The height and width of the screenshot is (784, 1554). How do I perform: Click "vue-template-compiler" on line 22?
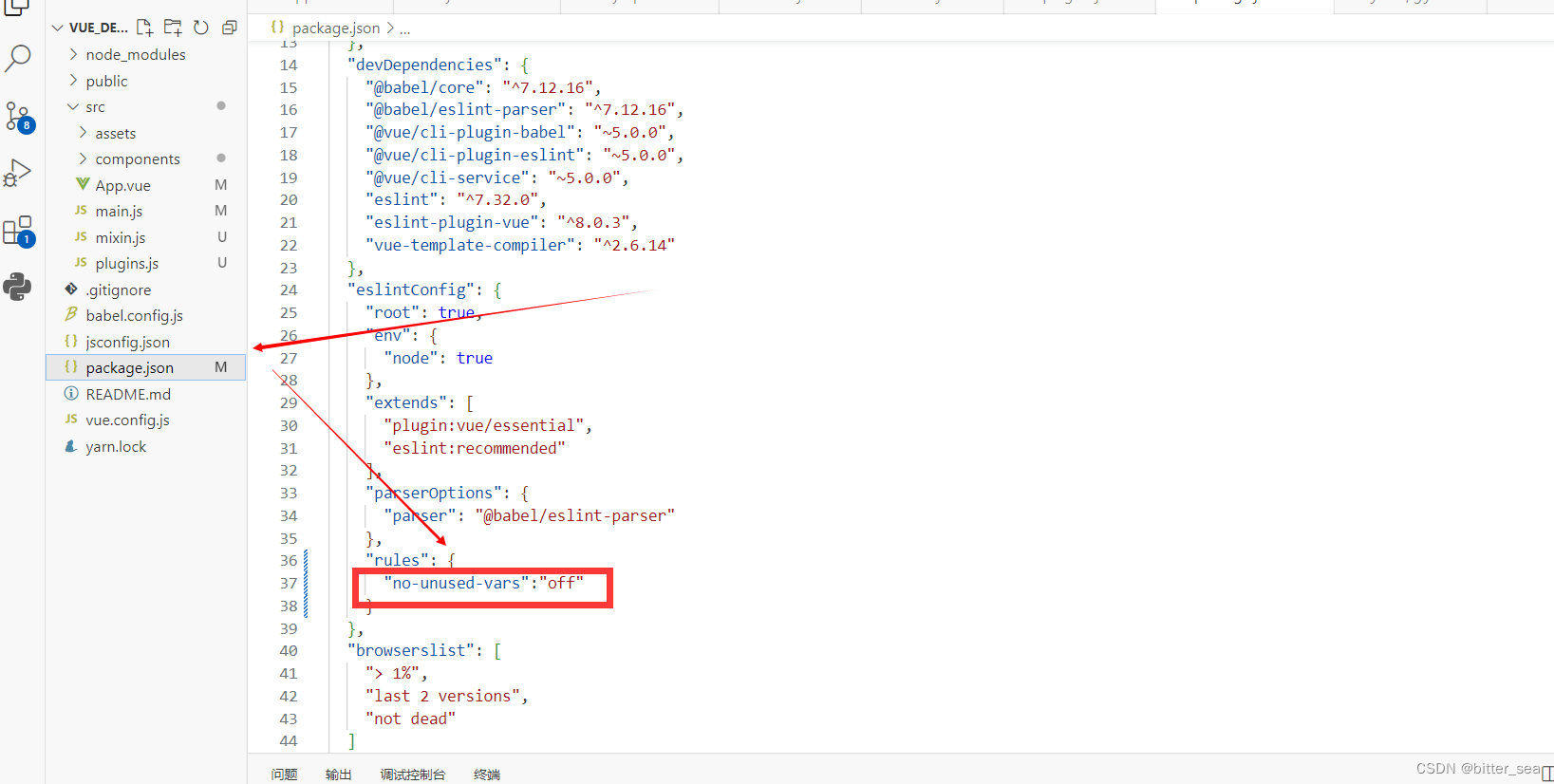[470, 245]
